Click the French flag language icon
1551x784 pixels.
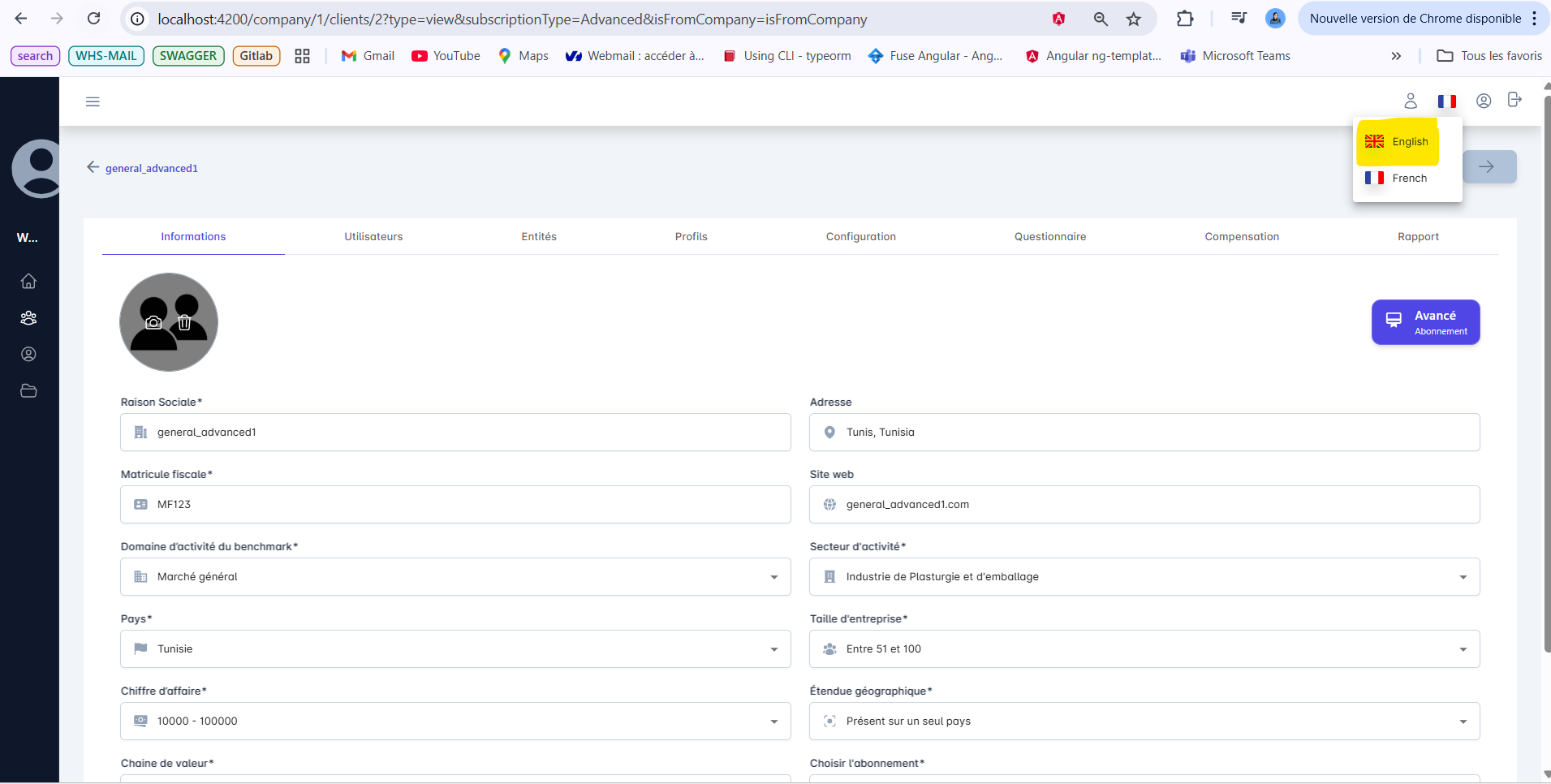(1446, 101)
